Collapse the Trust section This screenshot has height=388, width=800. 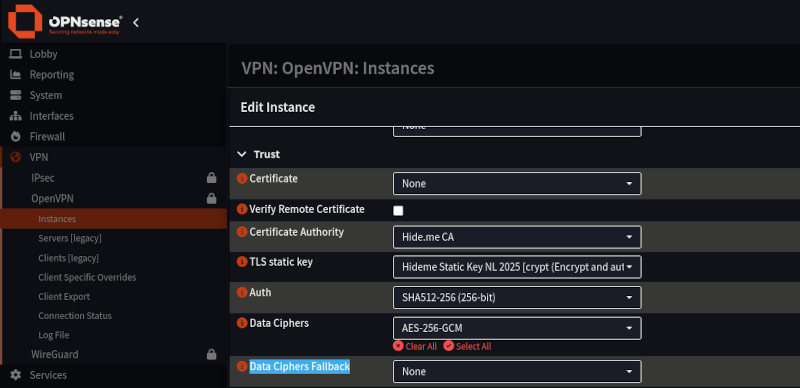(259, 154)
